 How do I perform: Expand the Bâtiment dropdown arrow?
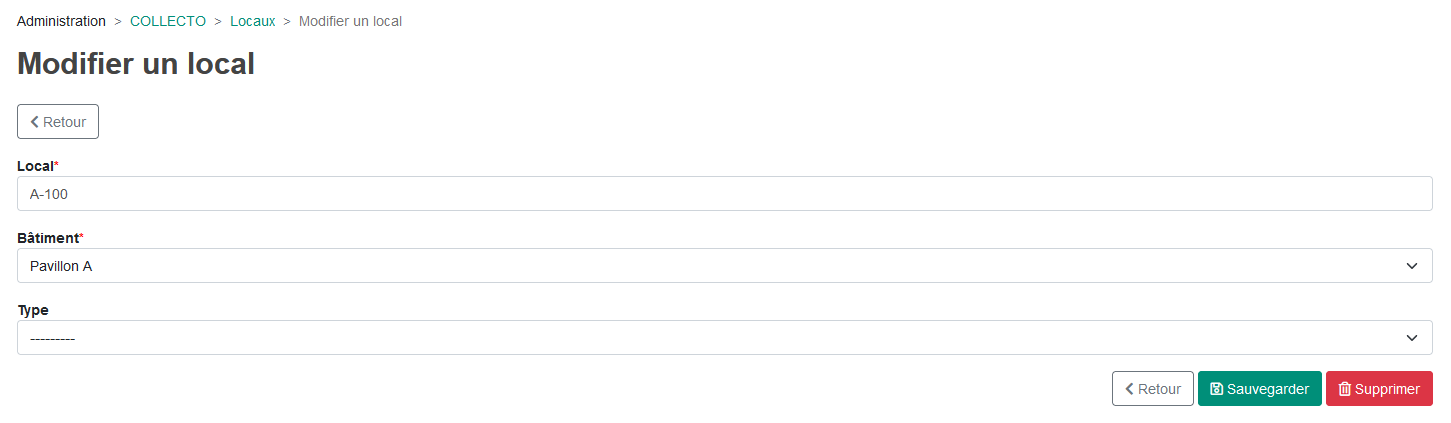pos(1412,266)
